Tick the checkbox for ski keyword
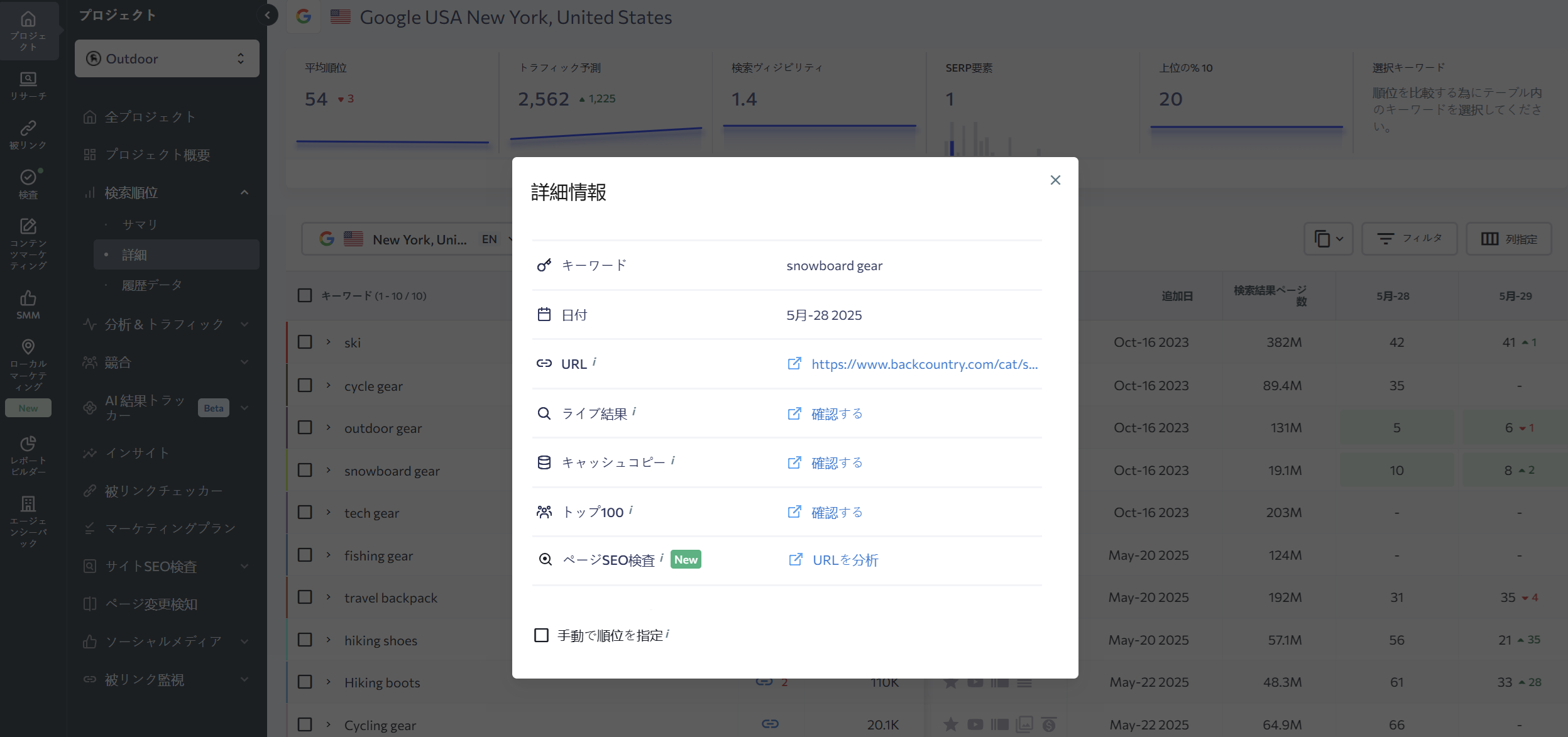Viewport: 1568px width, 737px height. [x=305, y=342]
